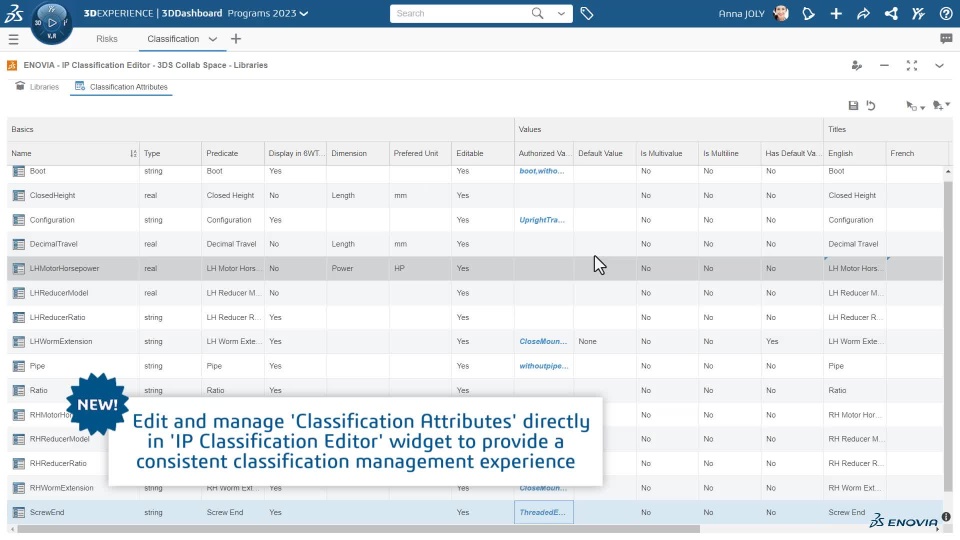Open Pipe withoutpipe authorized values
The height and width of the screenshot is (540, 960).
[x=544, y=366]
